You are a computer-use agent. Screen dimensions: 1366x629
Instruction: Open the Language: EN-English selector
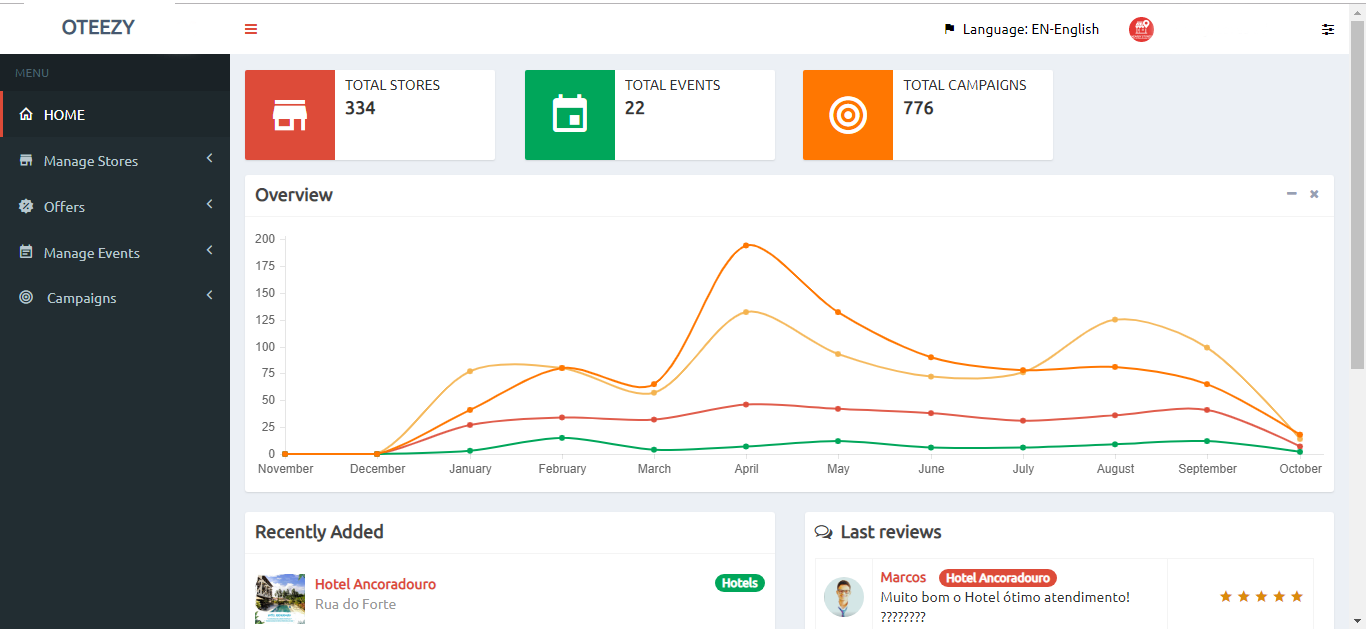click(x=1030, y=29)
